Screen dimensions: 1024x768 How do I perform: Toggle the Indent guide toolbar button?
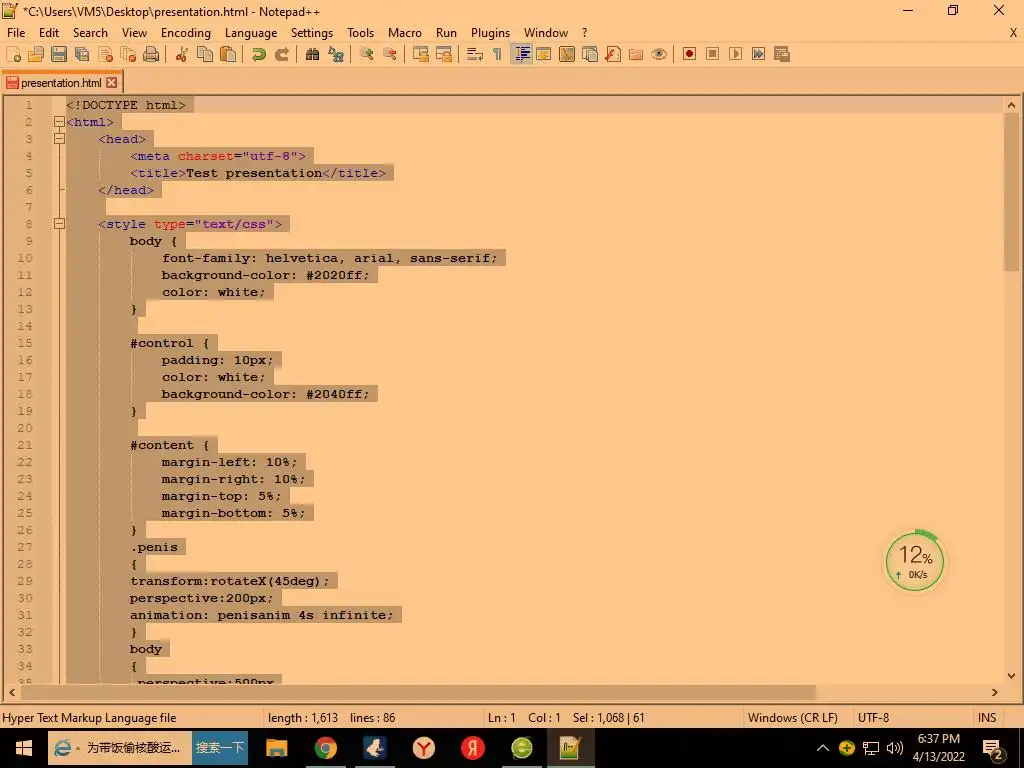[522, 54]
